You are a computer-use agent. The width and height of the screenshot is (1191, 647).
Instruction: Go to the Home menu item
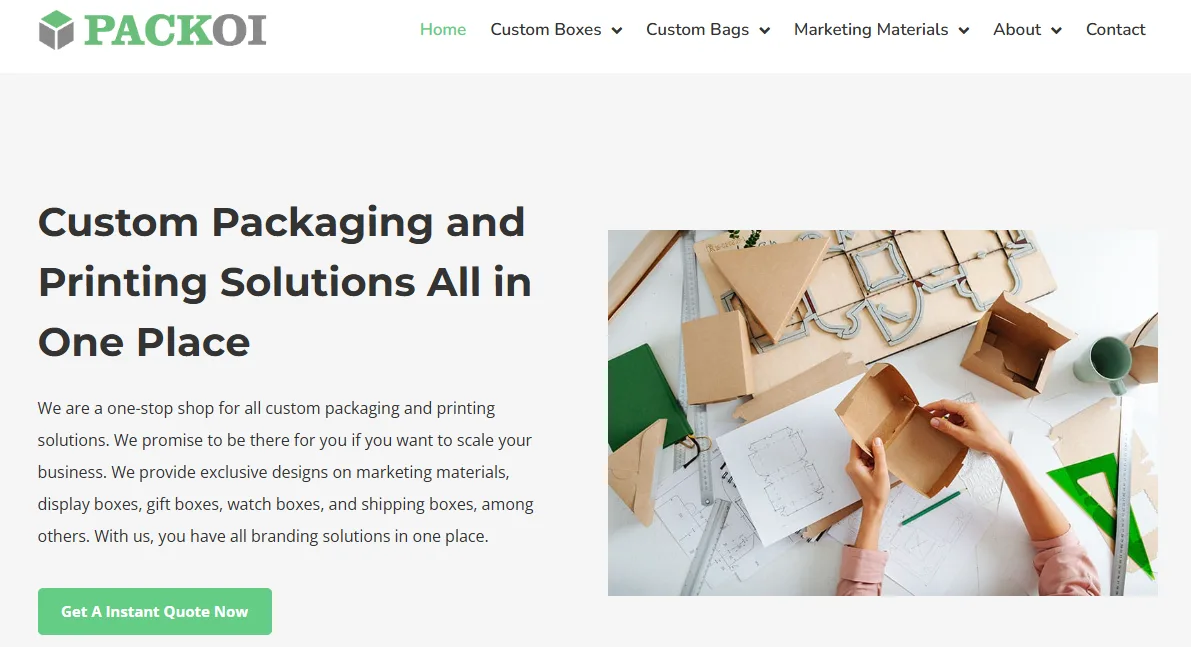click(x=443, y=30)
